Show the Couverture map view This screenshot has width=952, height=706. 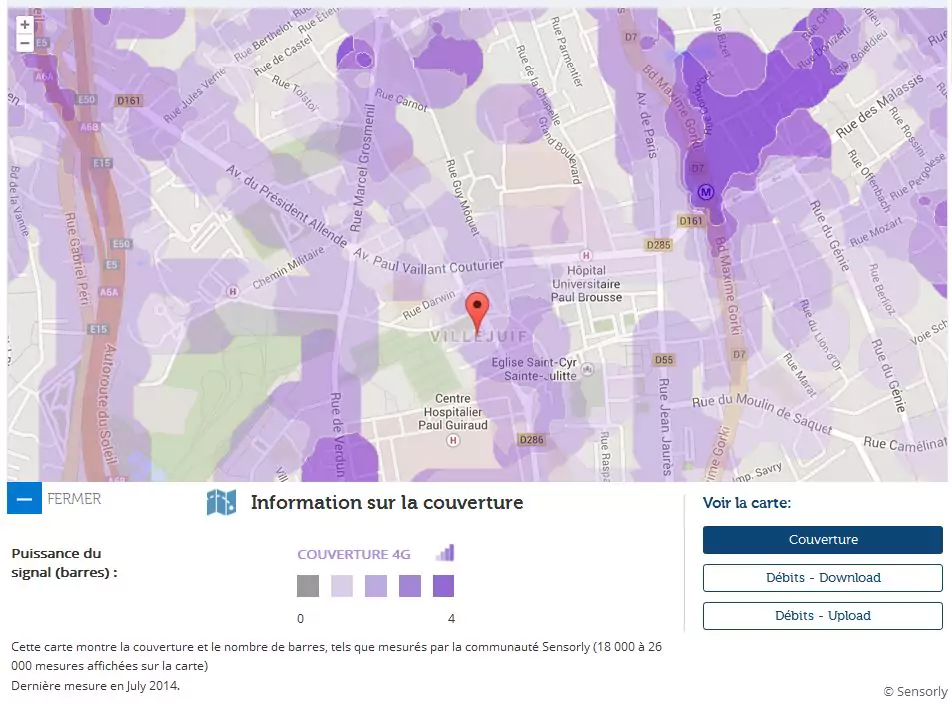(822, 540)
